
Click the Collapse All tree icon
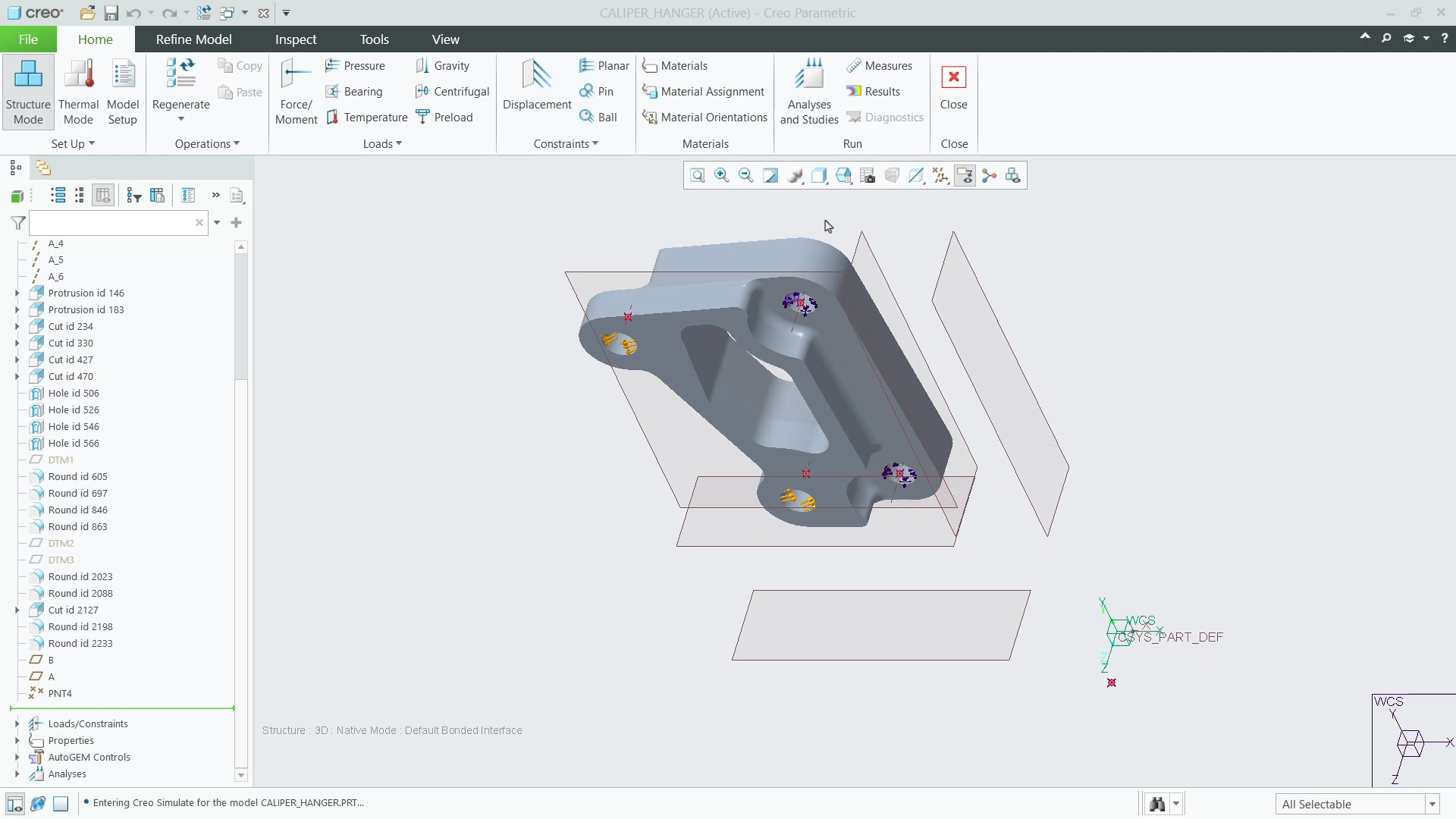click(80, 196)
